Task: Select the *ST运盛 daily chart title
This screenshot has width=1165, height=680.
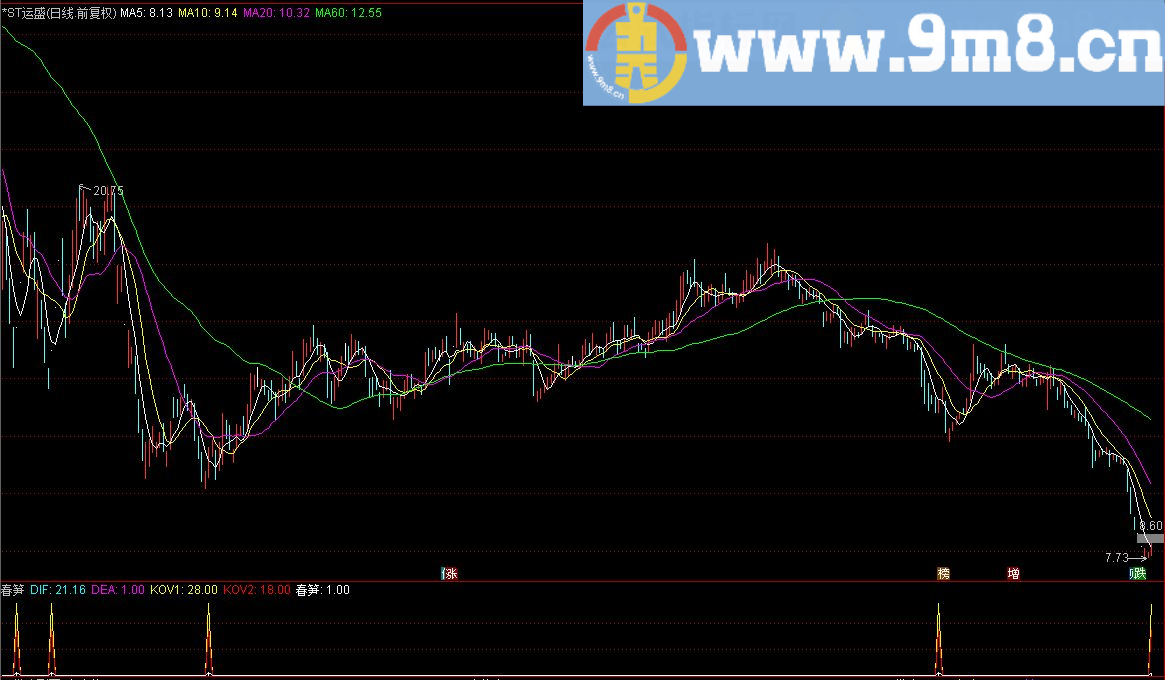Action: click(59, 13)
